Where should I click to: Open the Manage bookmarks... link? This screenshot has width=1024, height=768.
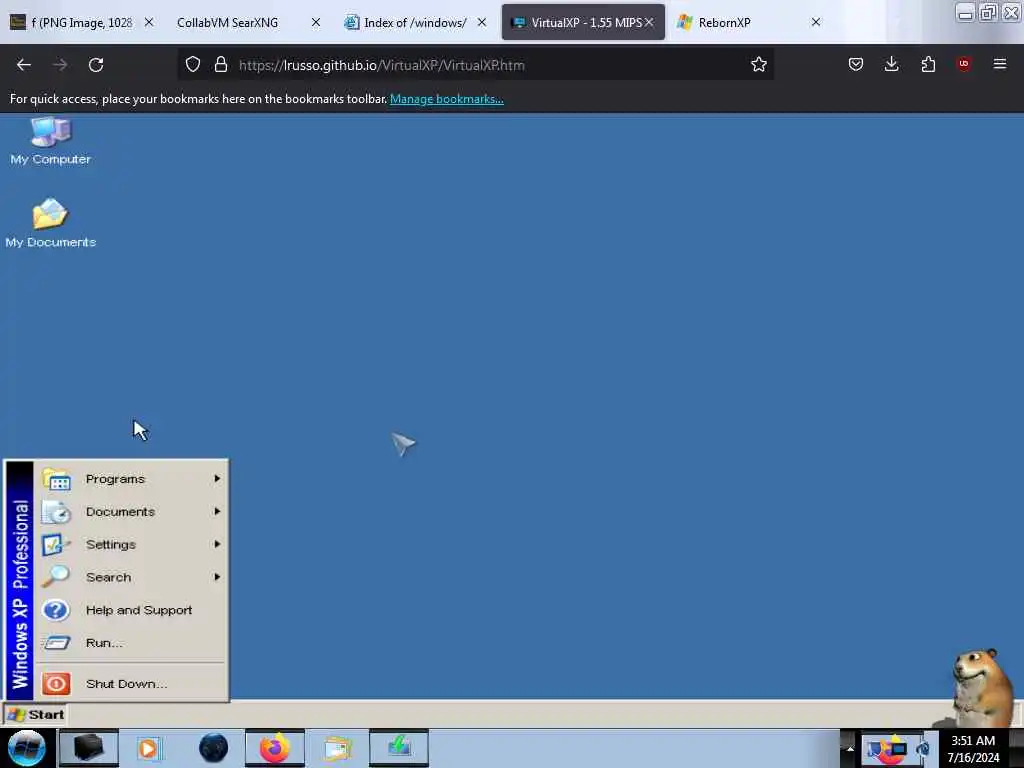pyautogui.click(x=447, y=99)
